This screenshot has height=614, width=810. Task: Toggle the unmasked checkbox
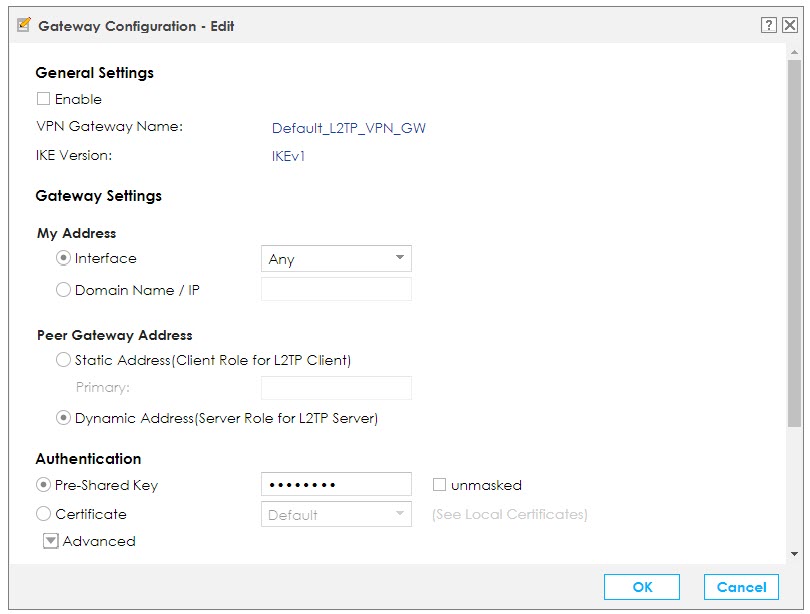pyautogui.click(x=440, y=485)
